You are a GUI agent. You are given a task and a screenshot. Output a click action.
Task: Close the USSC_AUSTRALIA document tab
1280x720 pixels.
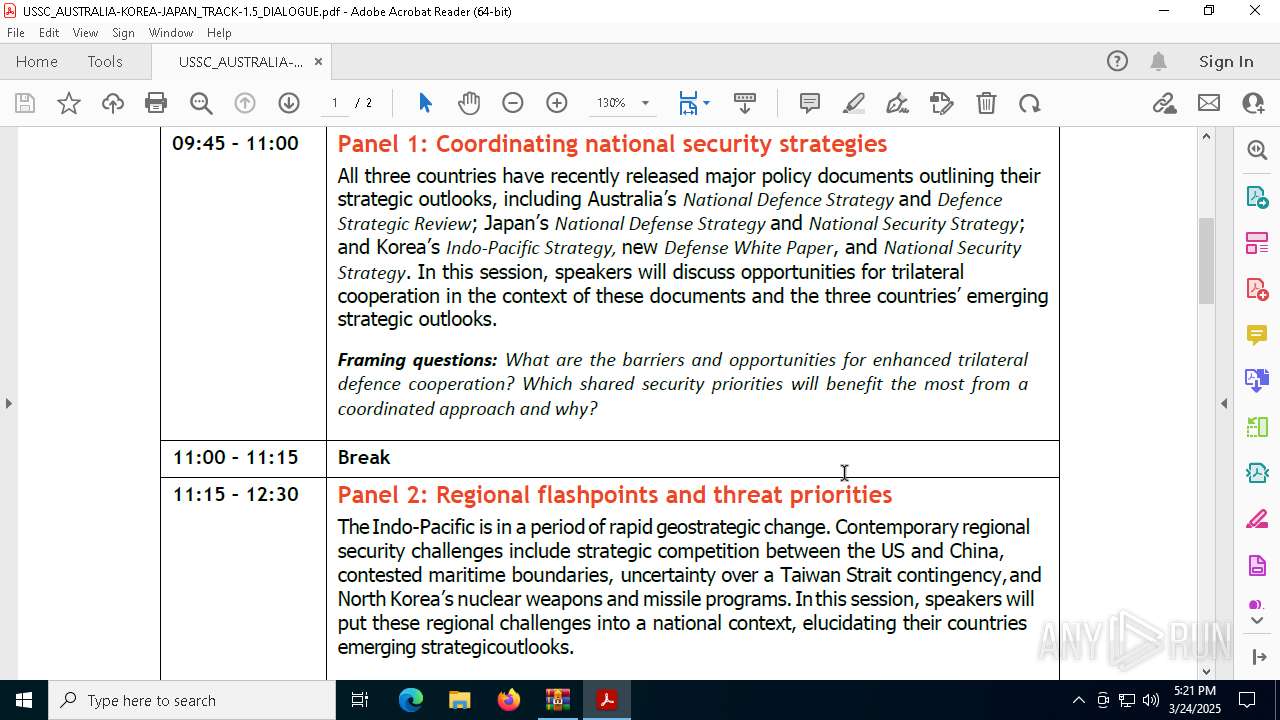point(318,62)
